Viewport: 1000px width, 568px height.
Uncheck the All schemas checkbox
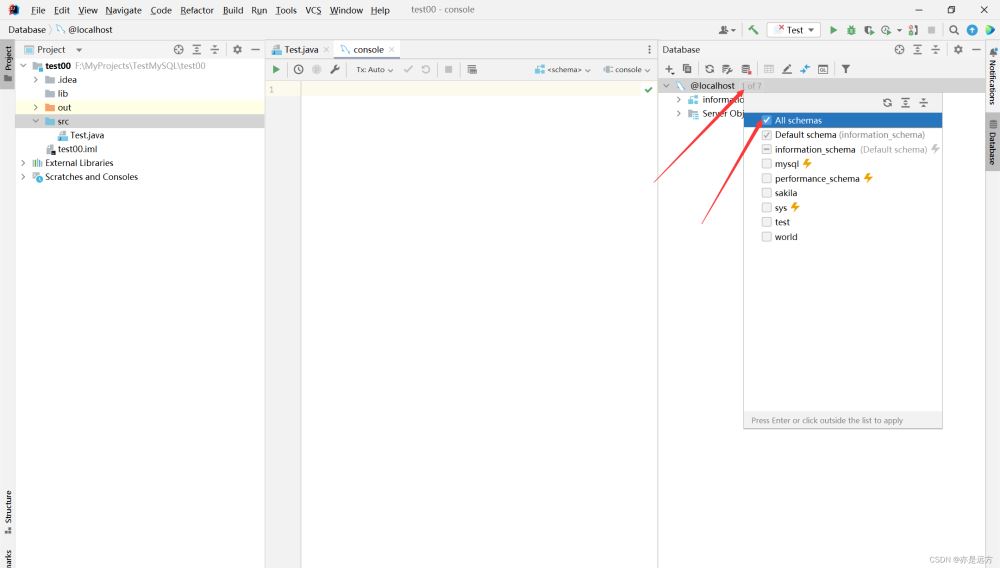pos(767,120)
